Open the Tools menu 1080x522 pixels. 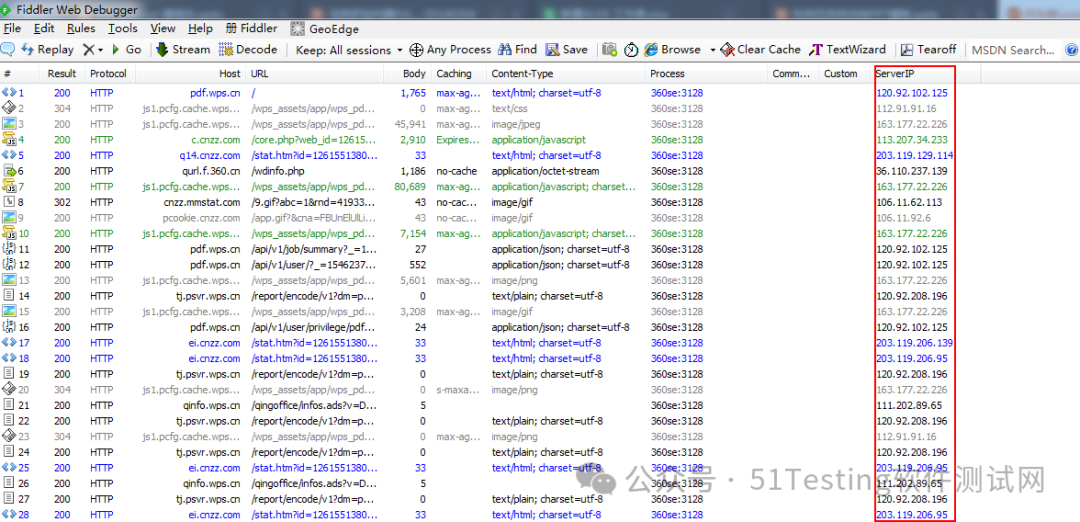123,29
